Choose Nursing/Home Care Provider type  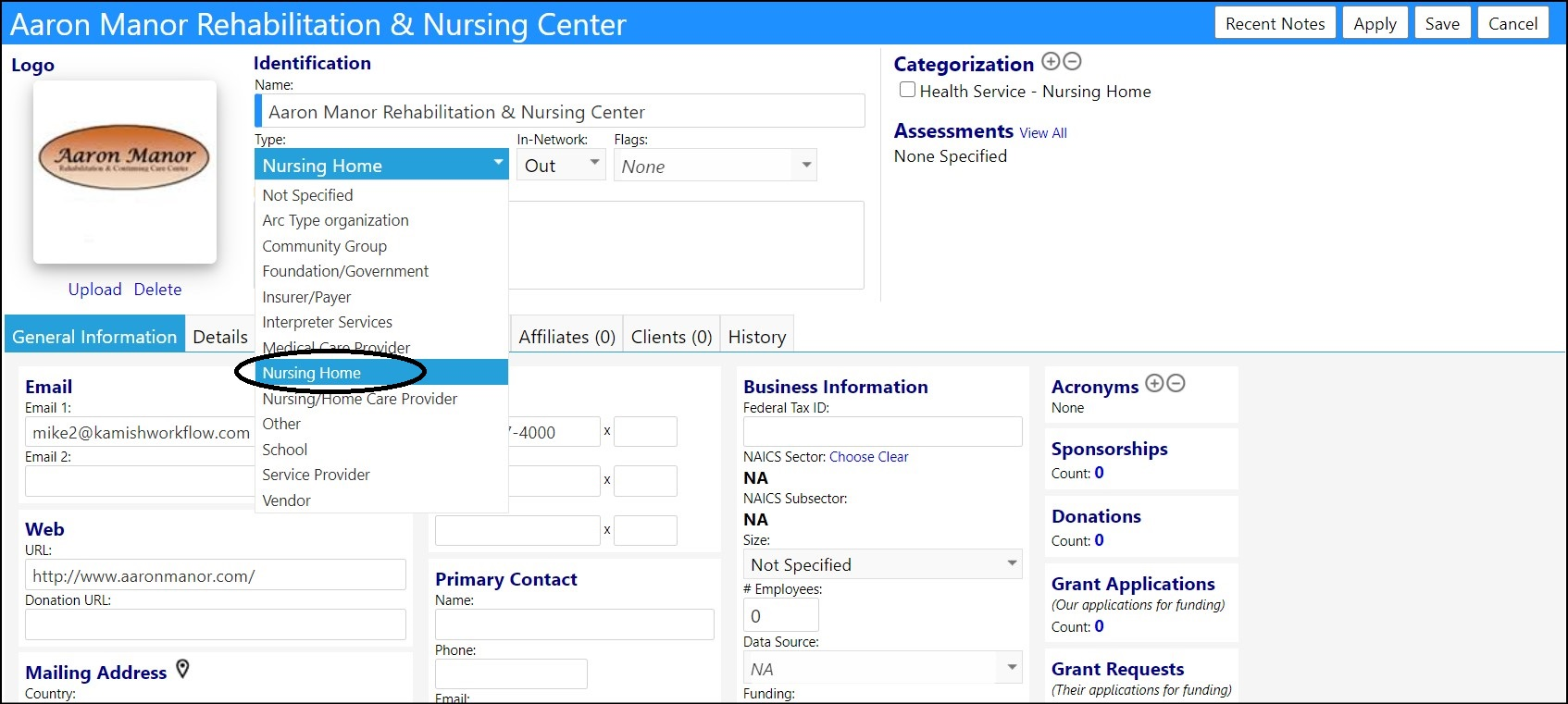click(x=381, y=399)
